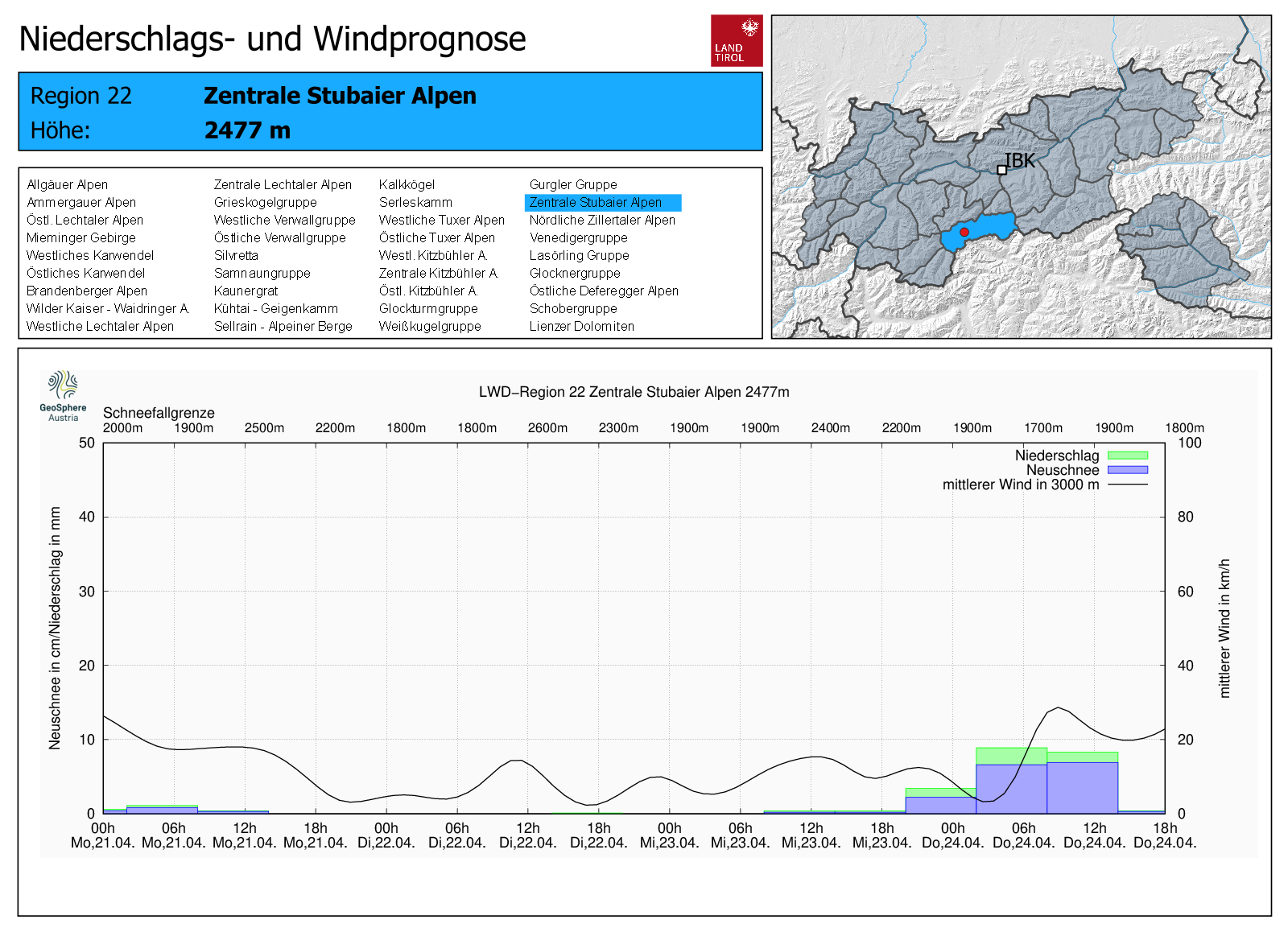Select Gurgler Gruppe from region list
Viewport: 1288px width, 928px height.
[x=573, y=185]
